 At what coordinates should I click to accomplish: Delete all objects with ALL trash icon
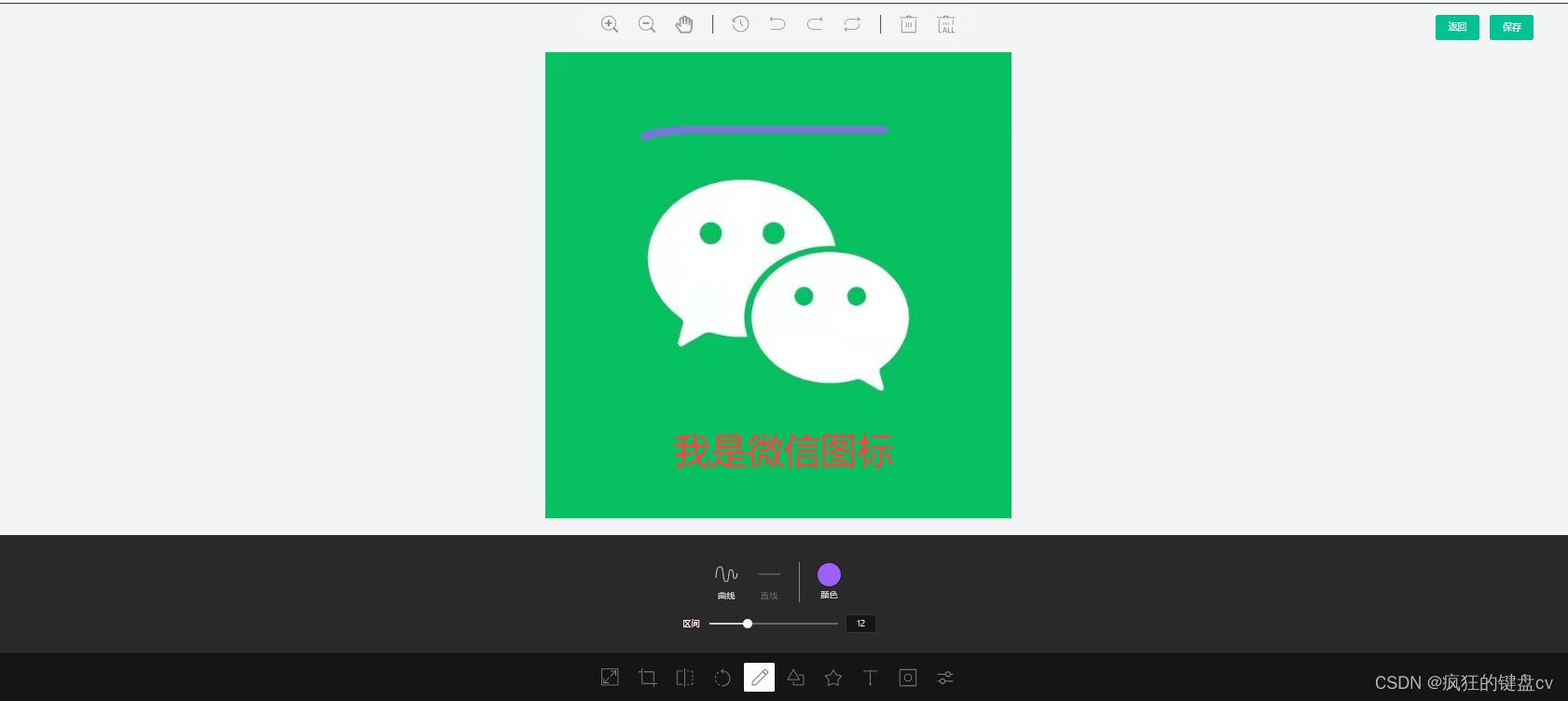point(946,24)
